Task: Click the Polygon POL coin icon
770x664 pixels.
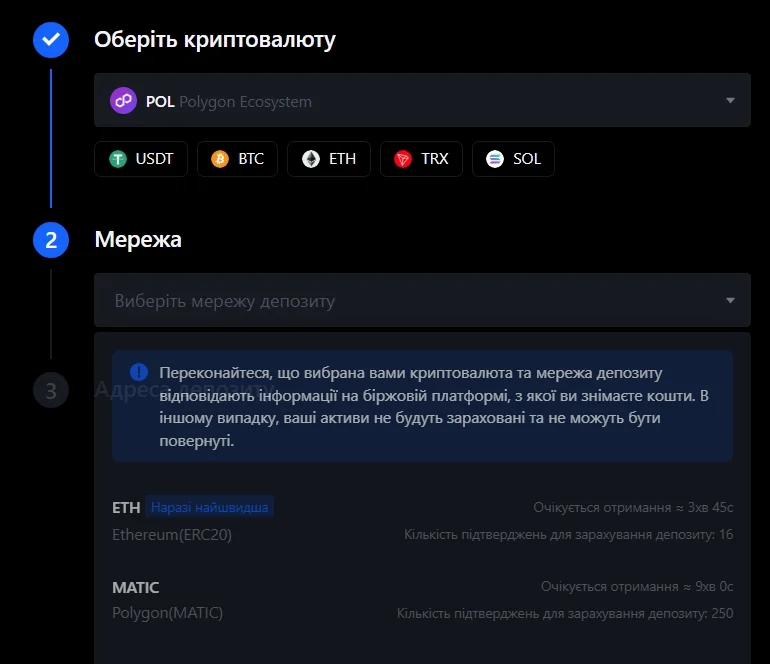Action: pyautogui.click(x=123, y=101)
